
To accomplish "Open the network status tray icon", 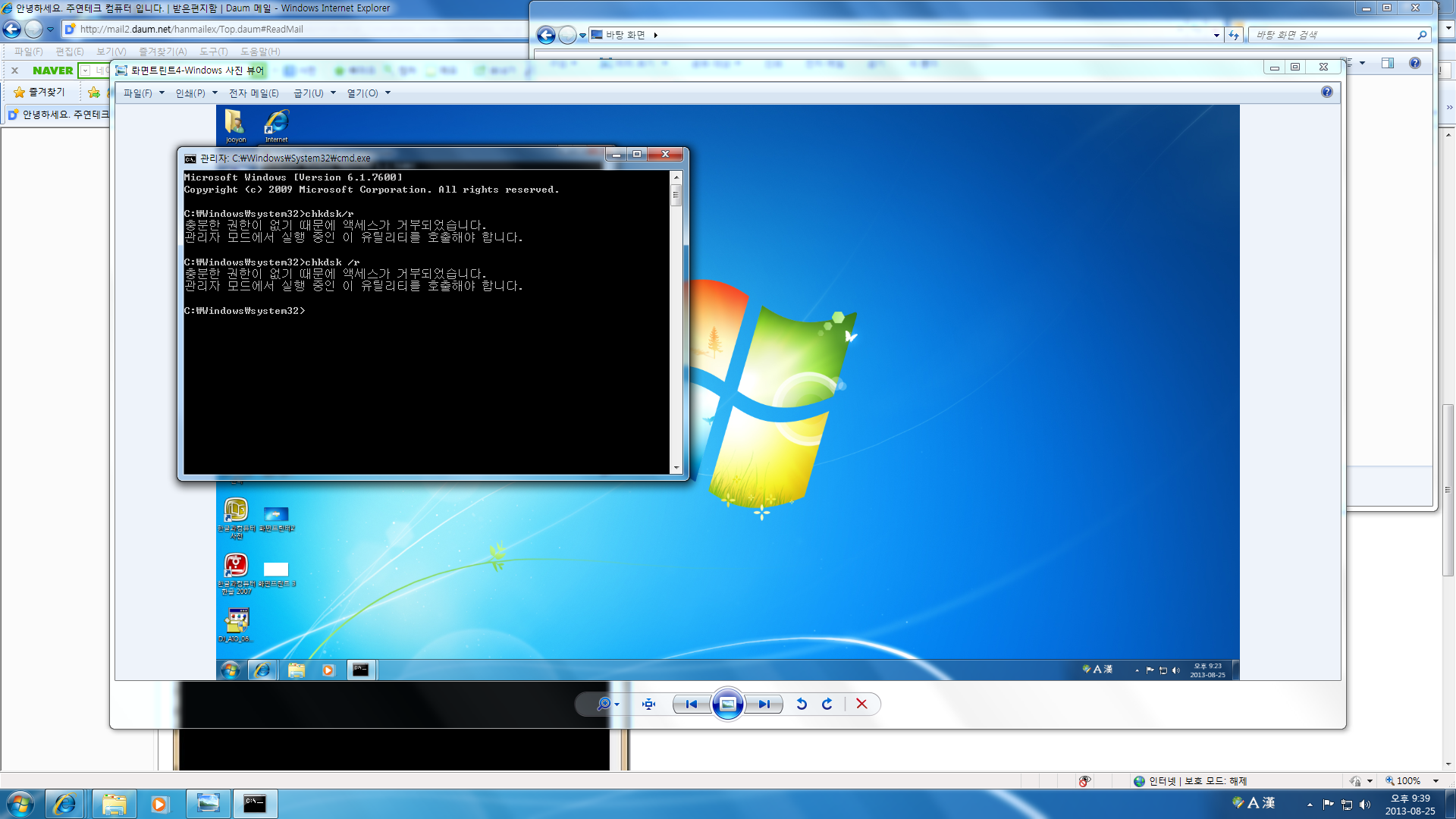I will pos(1347,805).
